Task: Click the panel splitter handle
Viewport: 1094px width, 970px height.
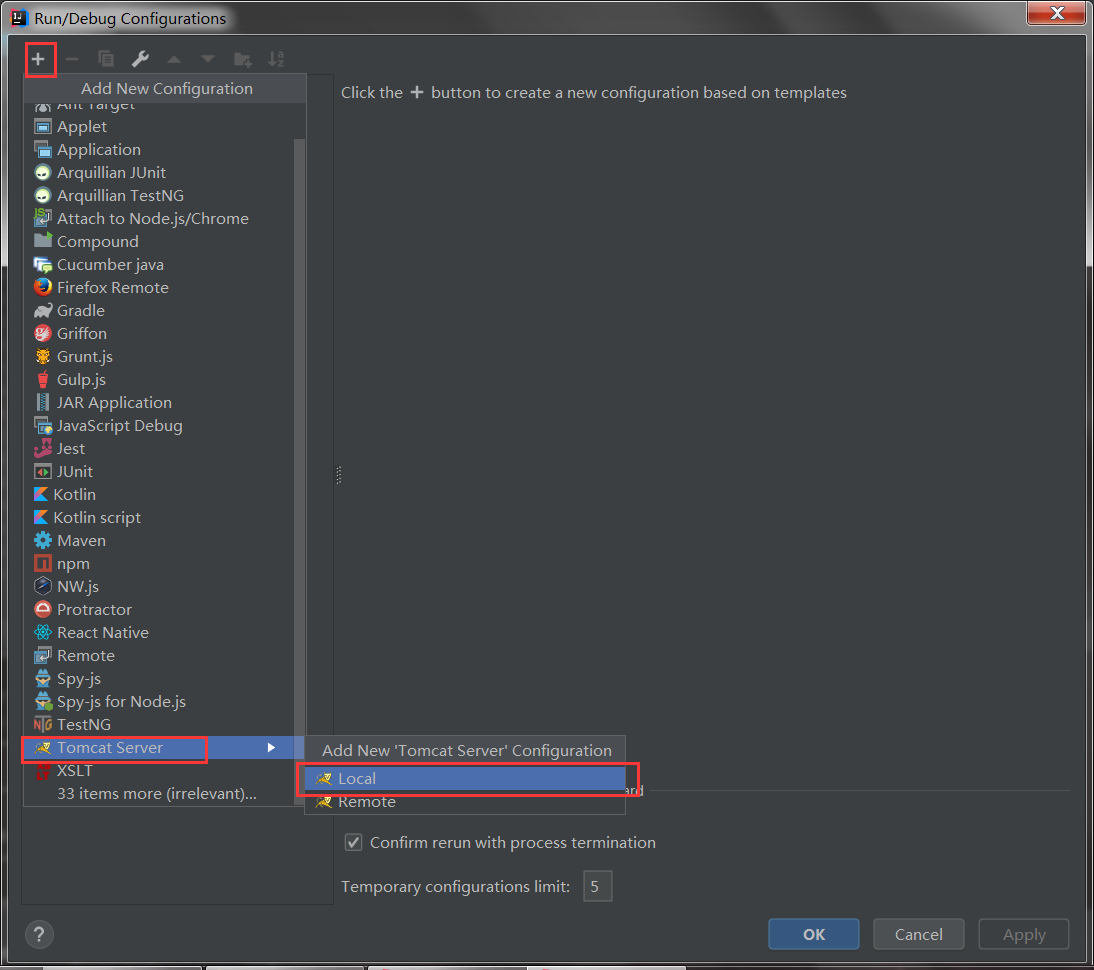Action: coord(338,475)
